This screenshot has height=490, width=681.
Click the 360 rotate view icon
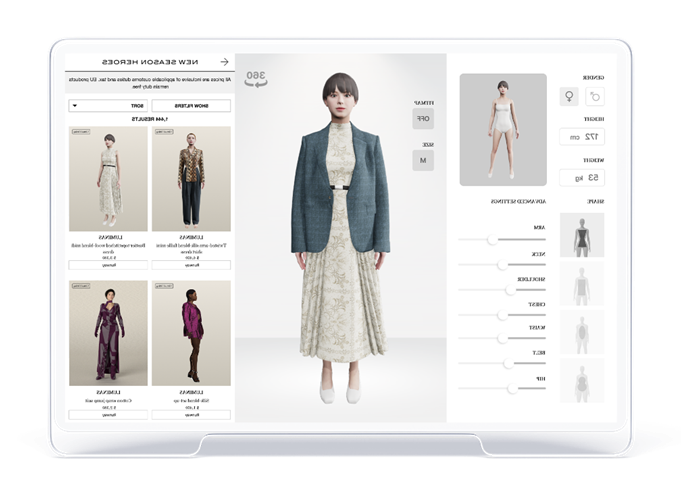256,80
